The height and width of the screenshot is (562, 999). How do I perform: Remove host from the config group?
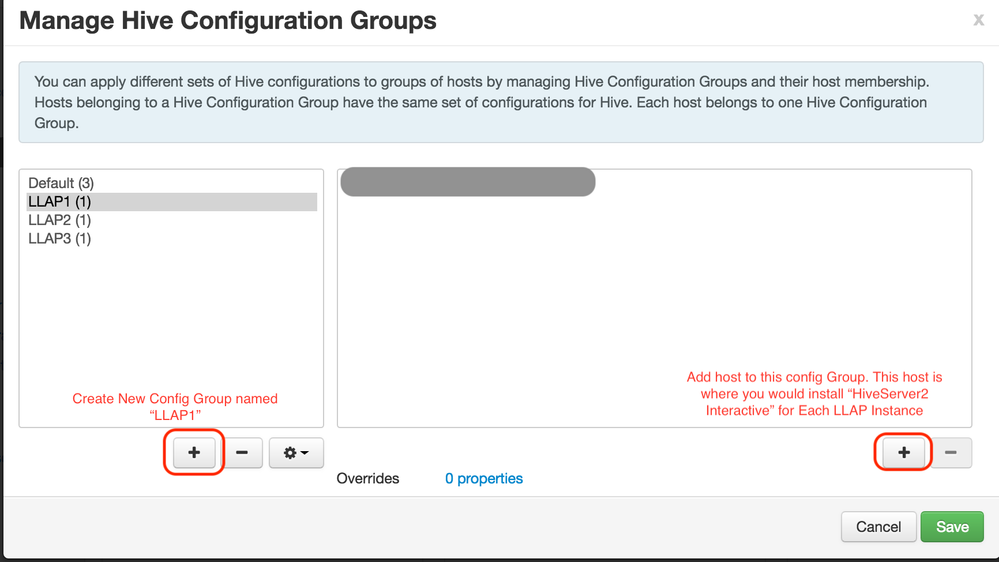951,452
